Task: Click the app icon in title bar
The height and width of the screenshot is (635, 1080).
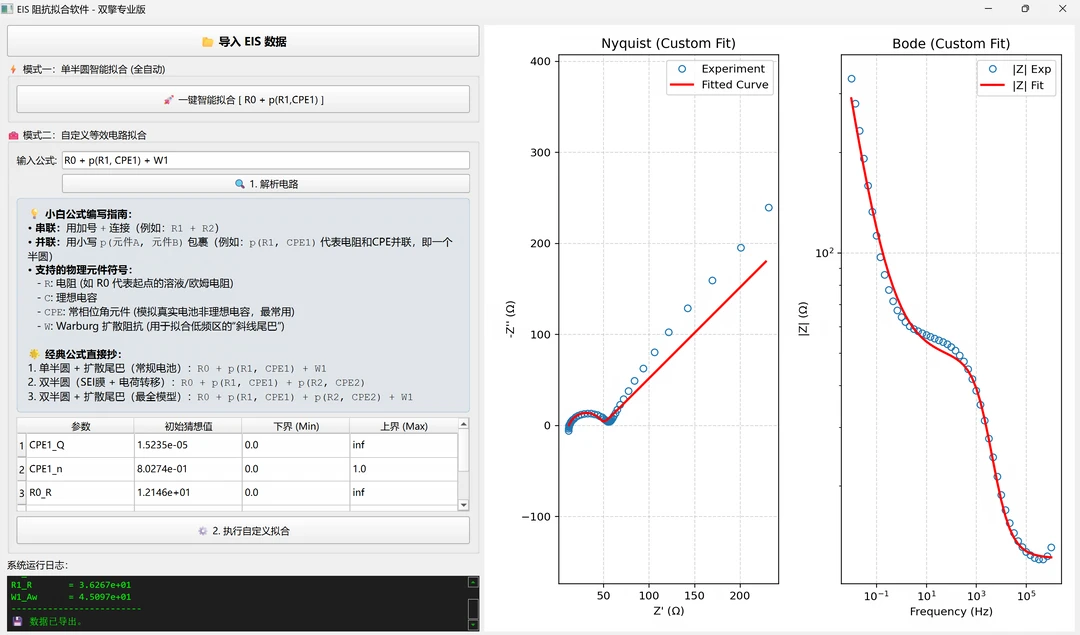Action: tap(7, 9)
